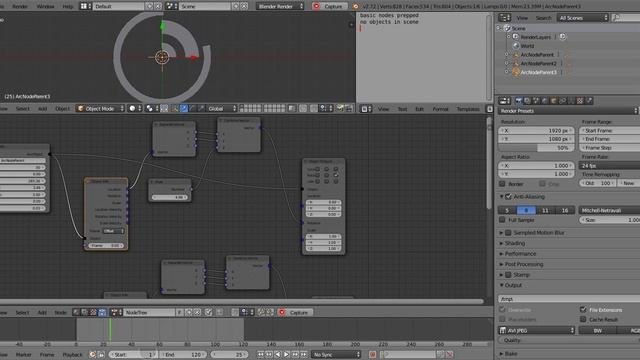Click the ArcNodeParent3 object icon in outliner

[516, 72]
